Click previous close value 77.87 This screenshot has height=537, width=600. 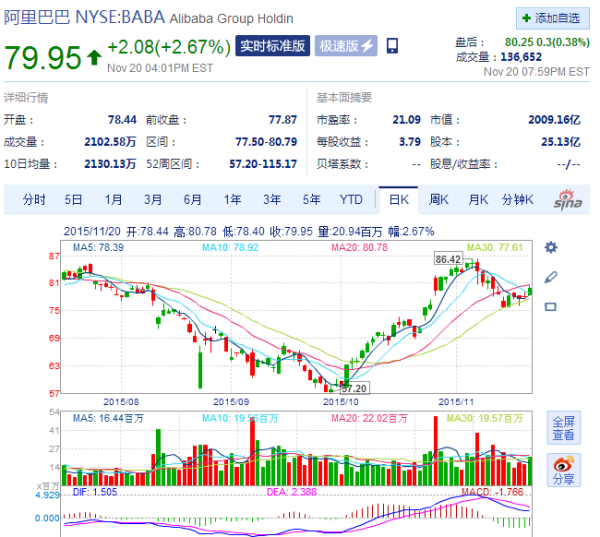pyautogui.click(x=283, y=120)
